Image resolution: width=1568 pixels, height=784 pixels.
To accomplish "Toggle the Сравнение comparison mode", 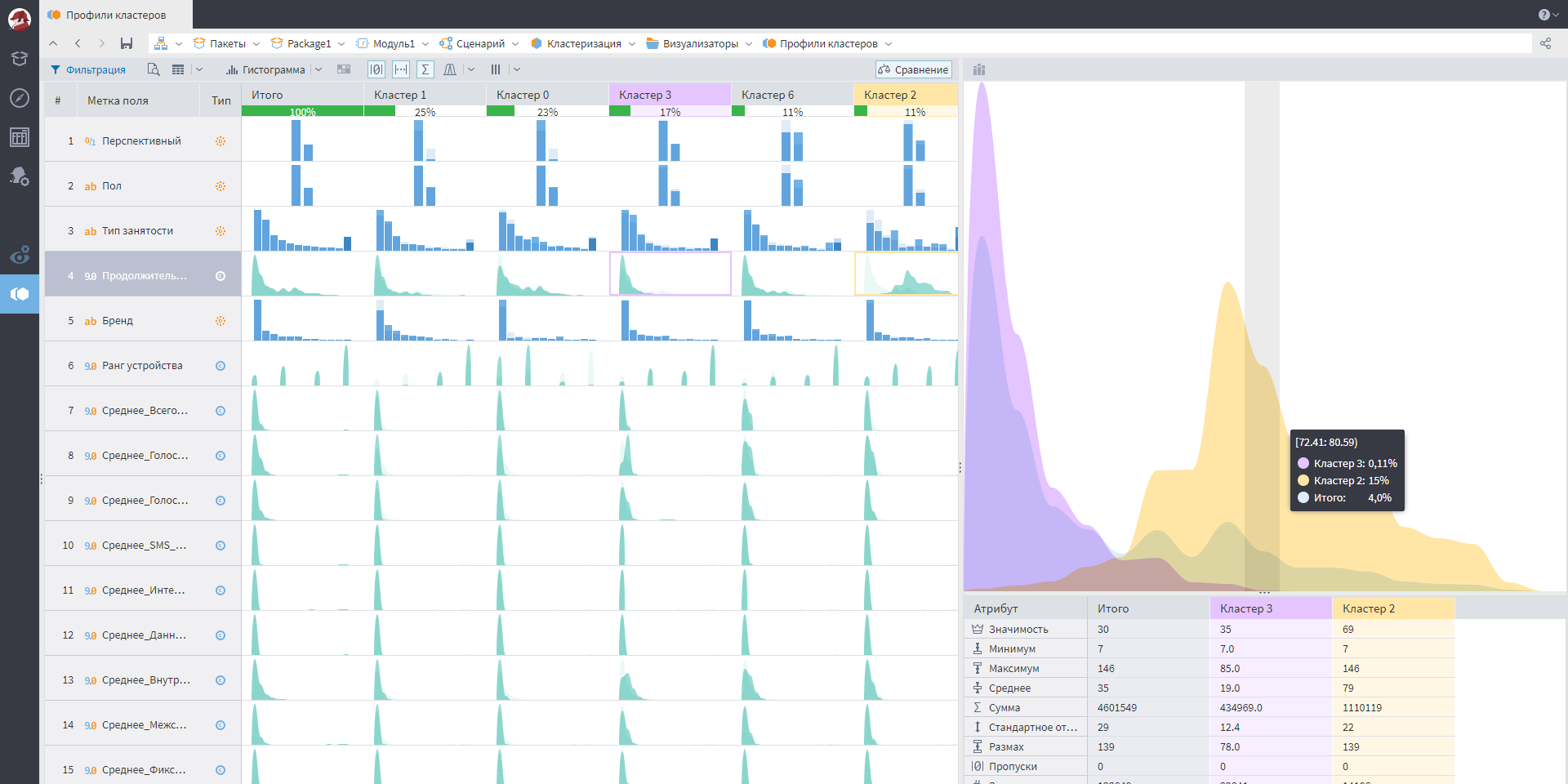I will tap(914, 69).
